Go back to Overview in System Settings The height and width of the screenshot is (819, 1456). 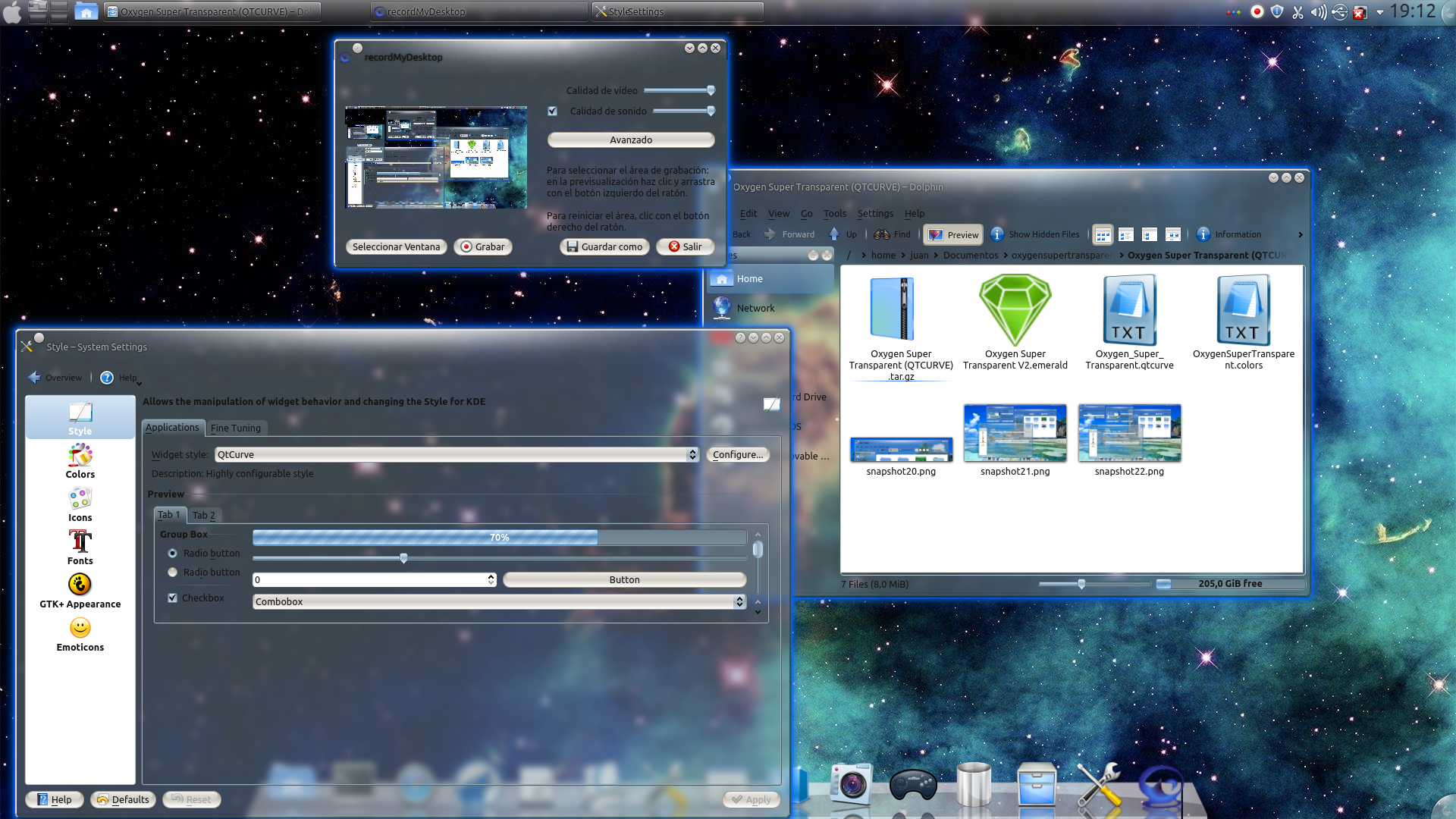pos(55,378)
